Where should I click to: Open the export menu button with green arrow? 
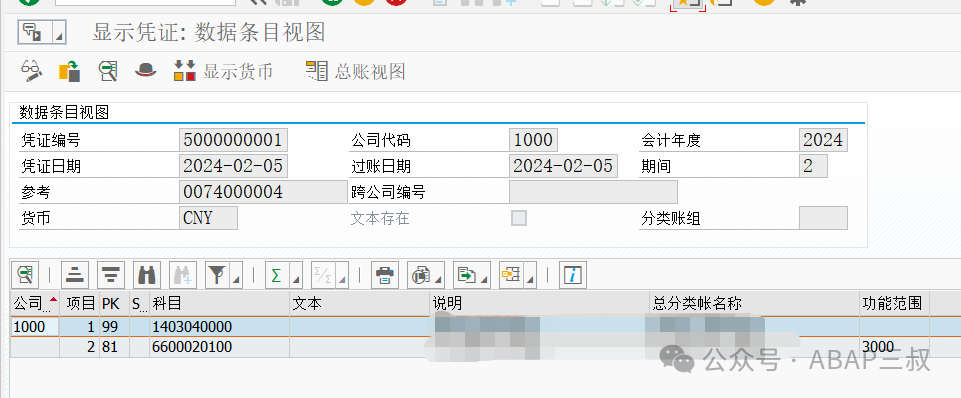click(472, 275)
